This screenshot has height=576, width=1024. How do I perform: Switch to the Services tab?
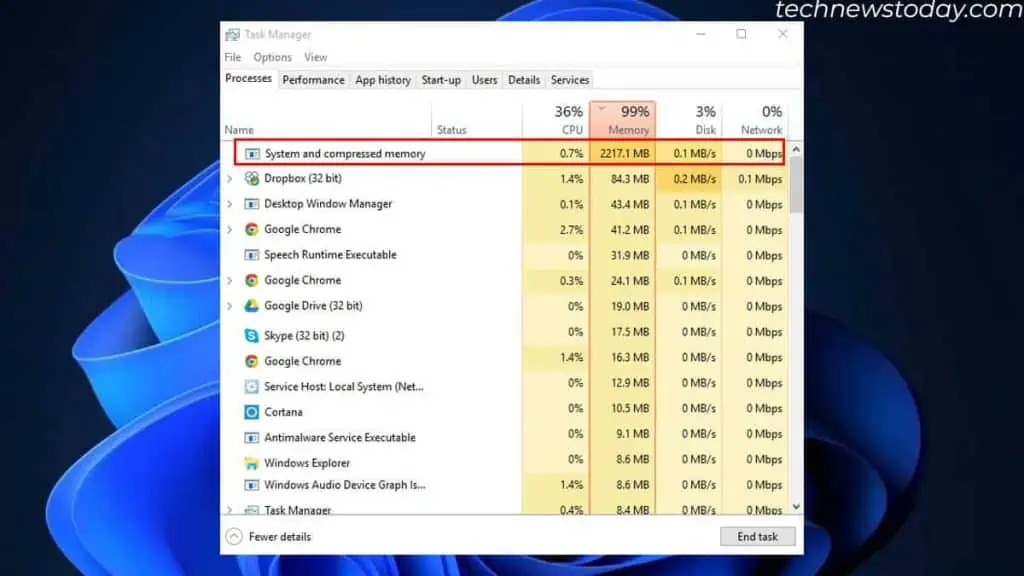[569, 80]
